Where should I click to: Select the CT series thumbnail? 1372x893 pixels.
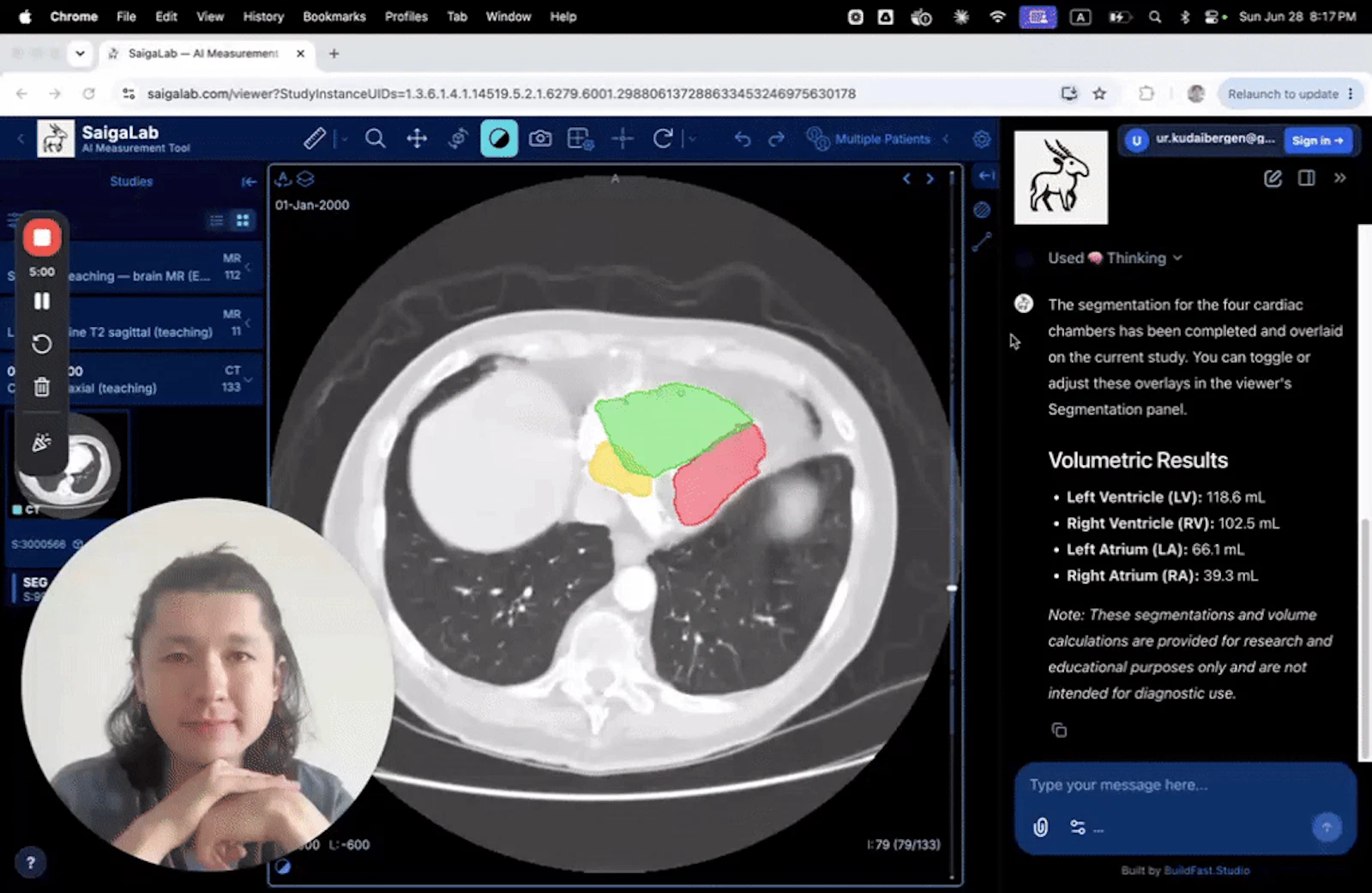67,464
